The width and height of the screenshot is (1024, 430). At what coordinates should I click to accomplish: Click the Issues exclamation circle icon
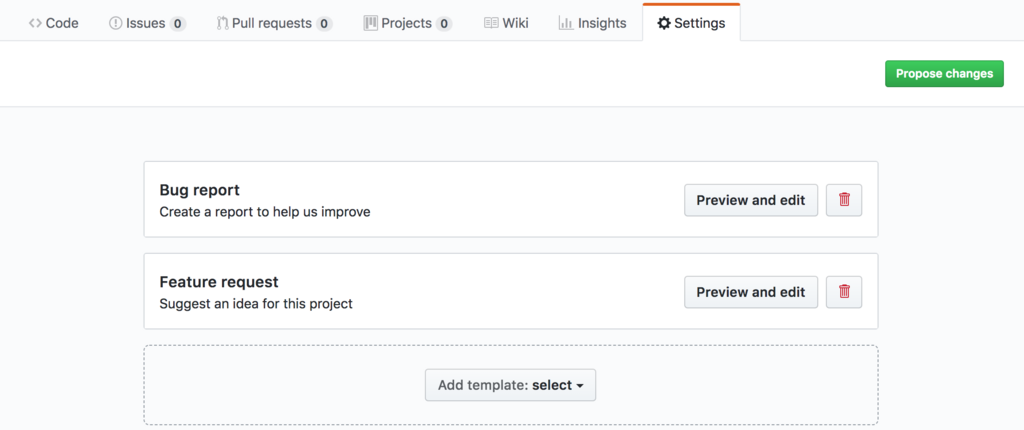[115, 23]
